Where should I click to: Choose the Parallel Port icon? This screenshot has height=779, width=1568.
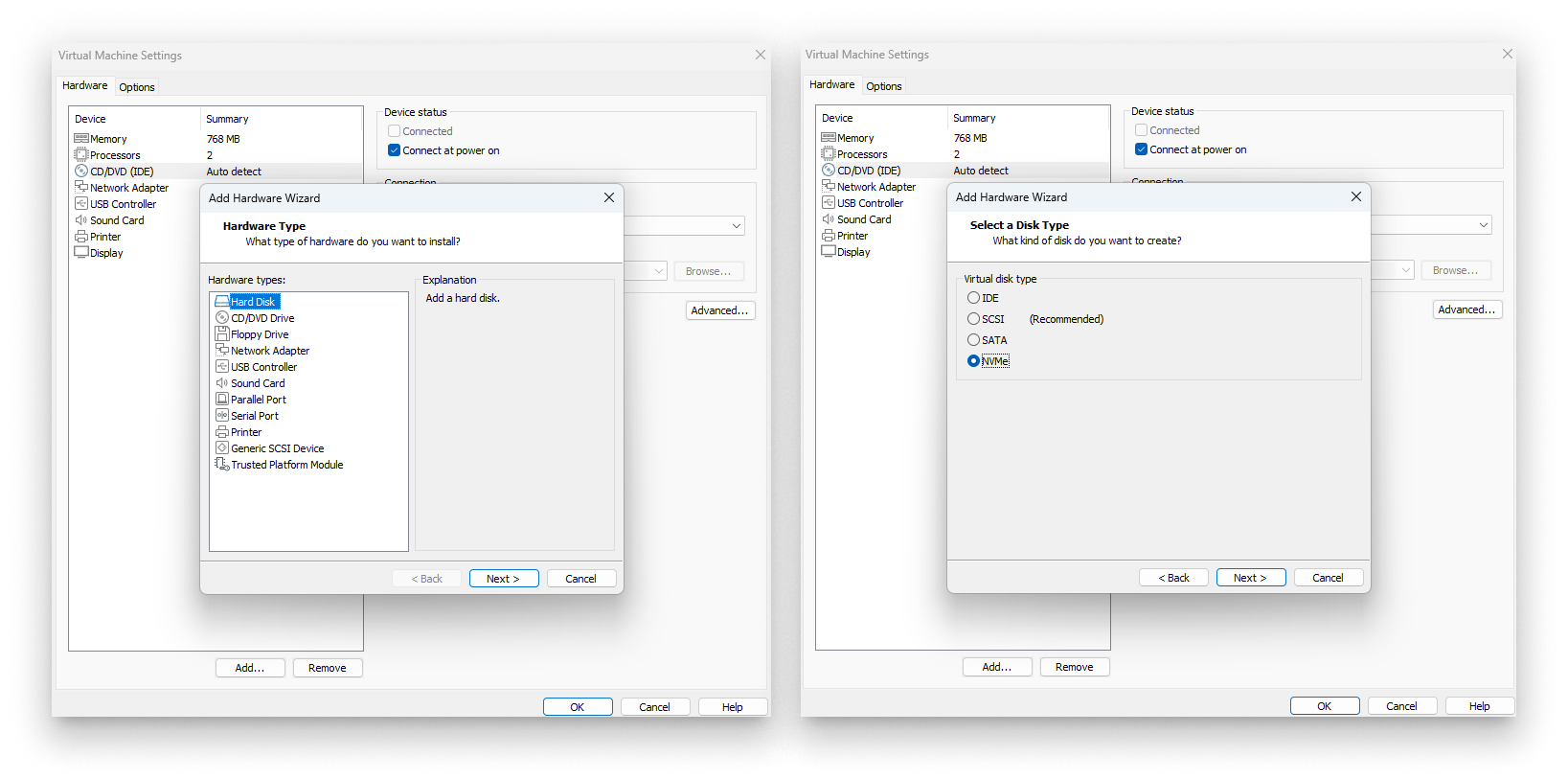tap(222, 399)
